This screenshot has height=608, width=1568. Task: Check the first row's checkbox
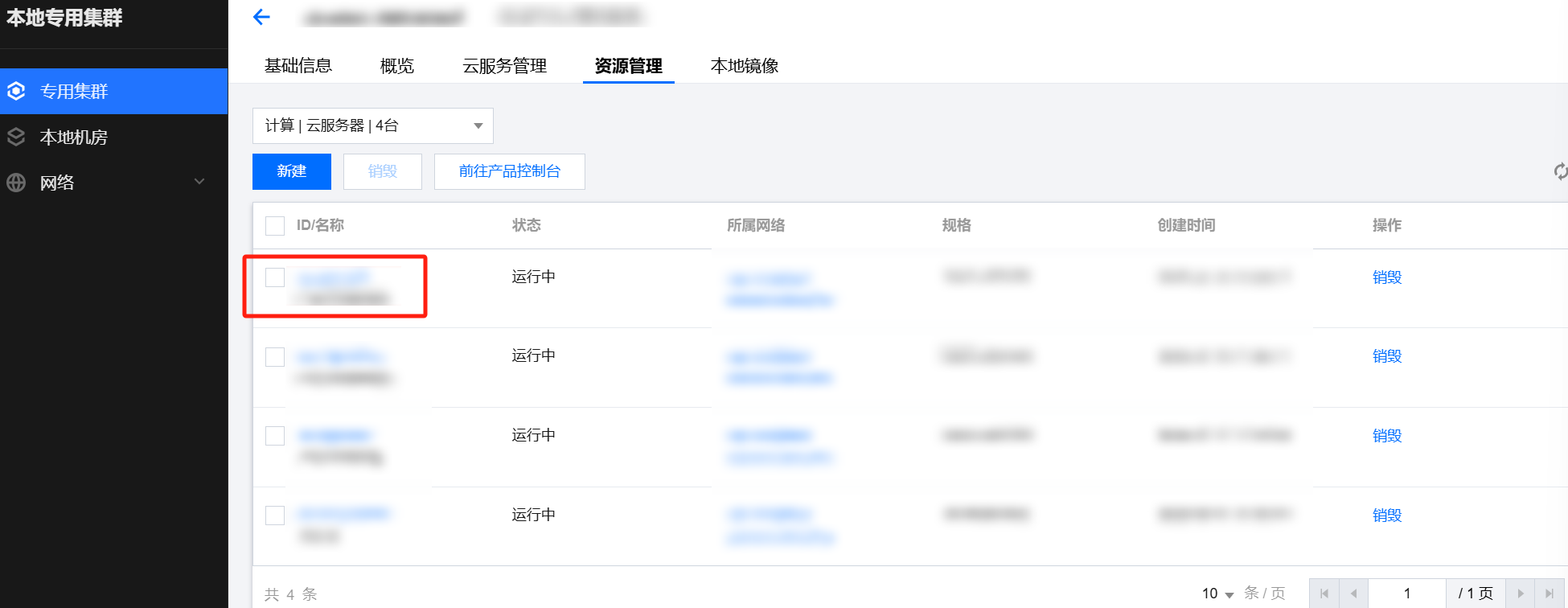(x=275, y=277)
